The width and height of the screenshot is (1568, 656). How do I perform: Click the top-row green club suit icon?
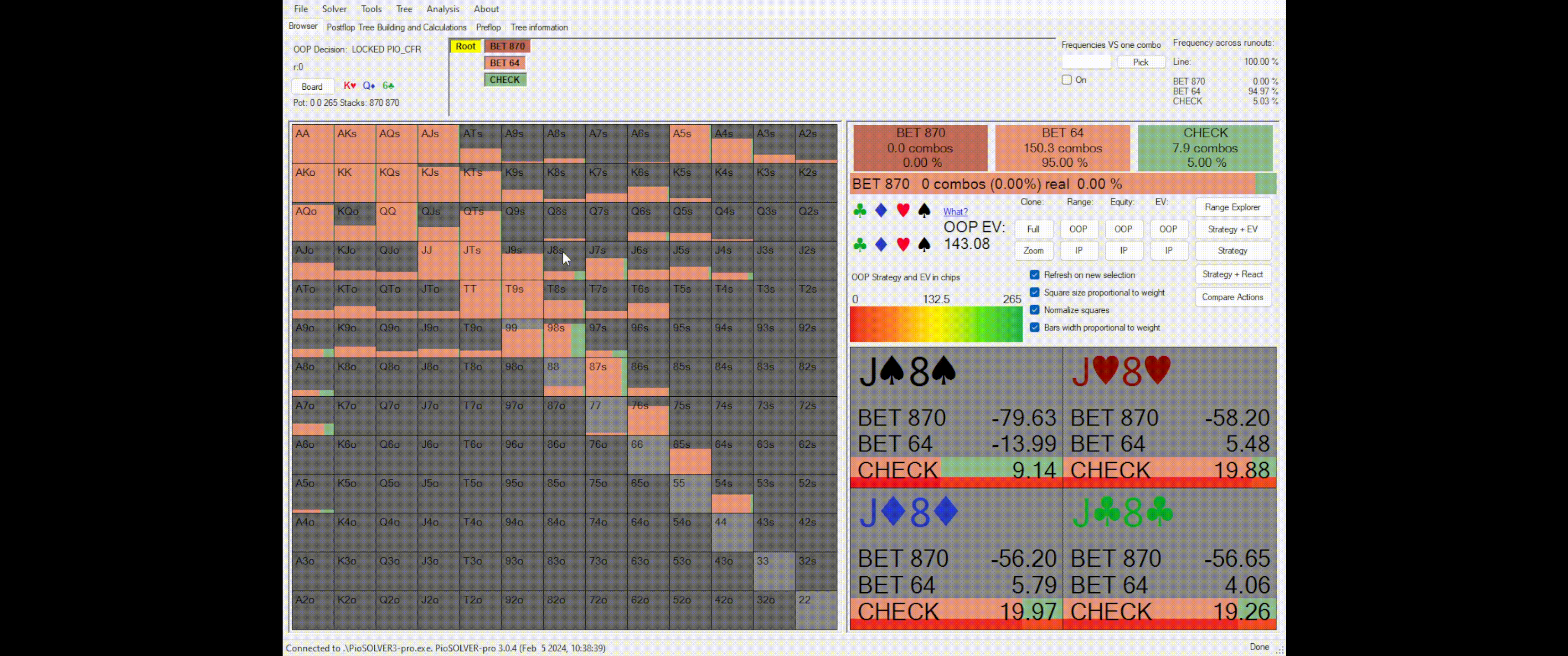coord(860,210)
